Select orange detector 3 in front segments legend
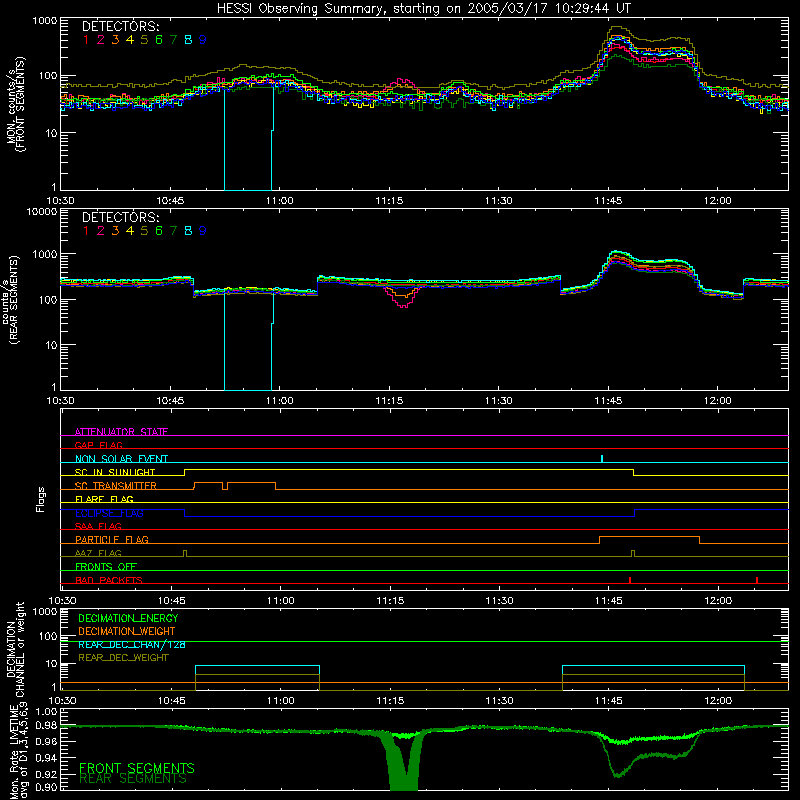 click(x=115, y=40)
